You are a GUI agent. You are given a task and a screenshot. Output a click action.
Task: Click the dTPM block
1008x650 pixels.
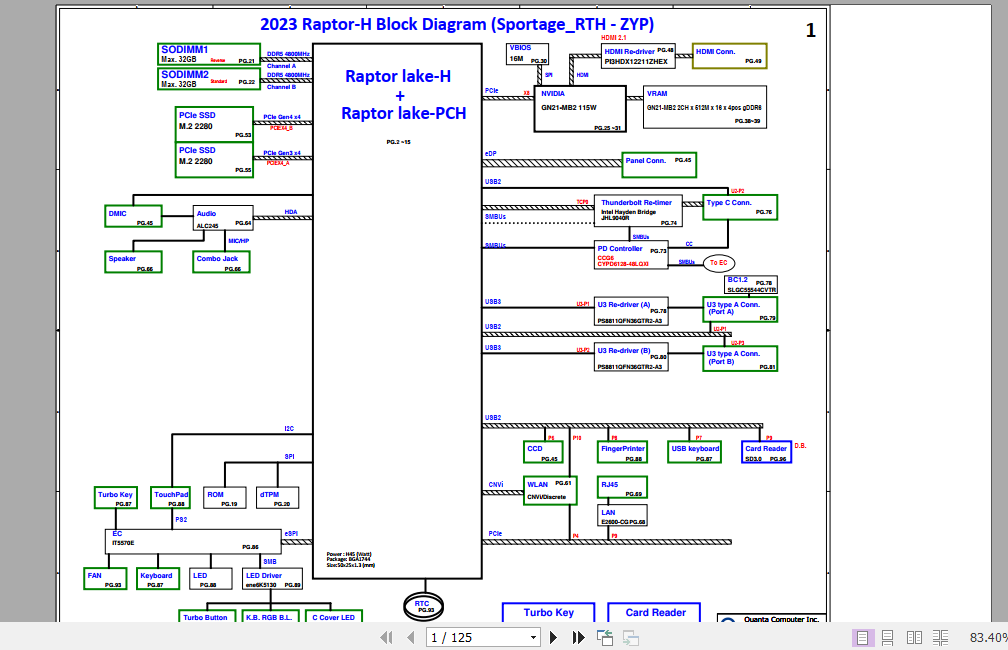pyautogui.click(x=277, y=498)
